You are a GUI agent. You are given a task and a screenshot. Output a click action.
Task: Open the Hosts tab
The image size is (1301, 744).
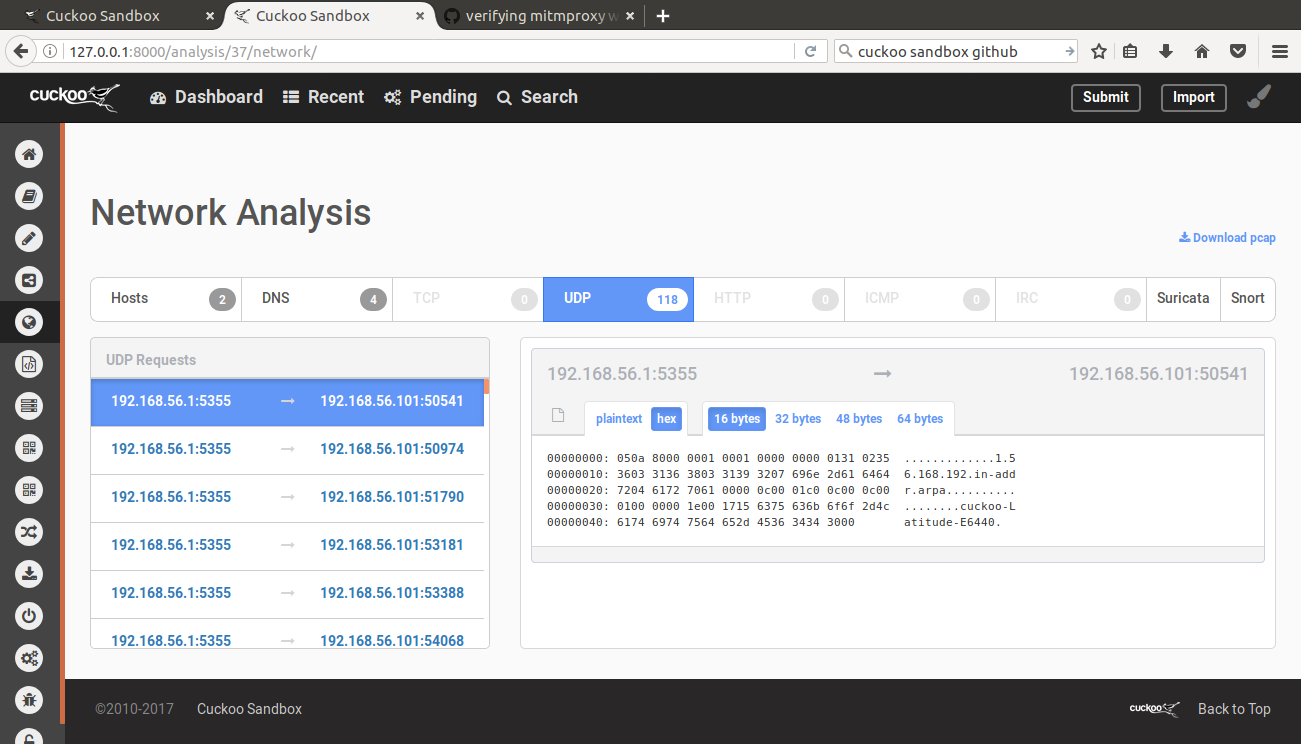pos(165,298)
